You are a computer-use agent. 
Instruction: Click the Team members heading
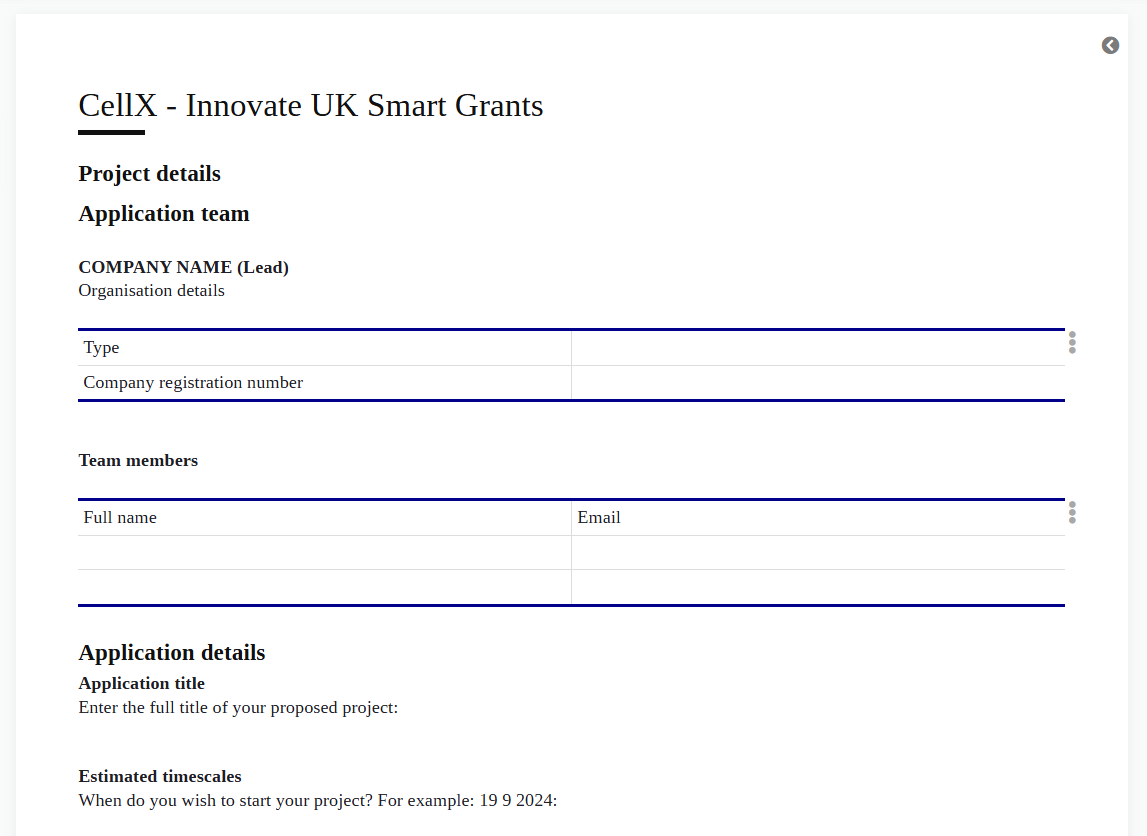(x=138, y=461)
